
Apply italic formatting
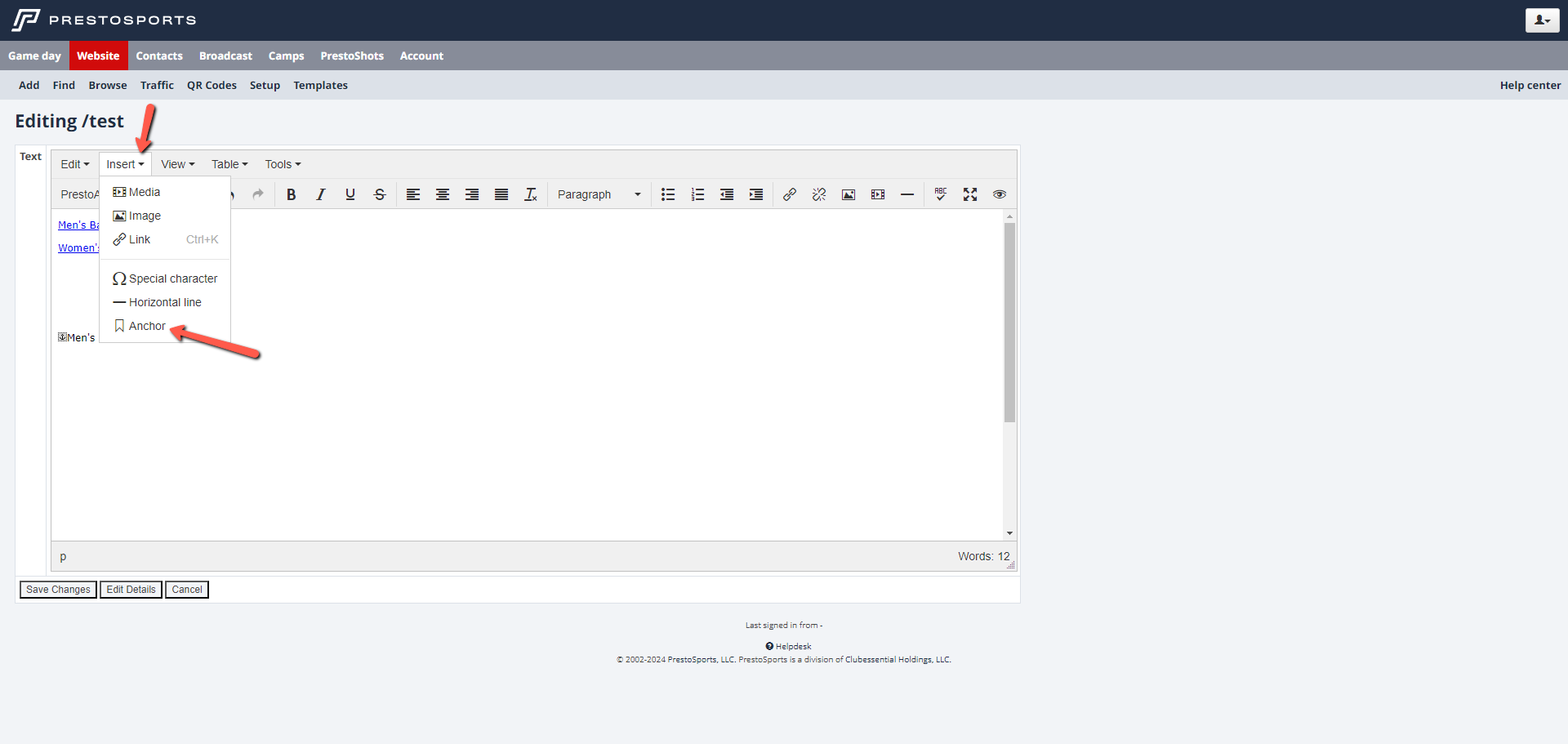(320, 194)
